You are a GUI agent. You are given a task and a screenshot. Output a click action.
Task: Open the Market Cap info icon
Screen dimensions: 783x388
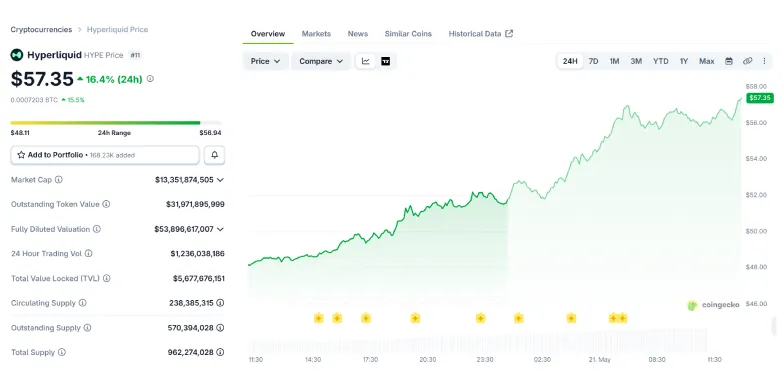pos(58,180)
